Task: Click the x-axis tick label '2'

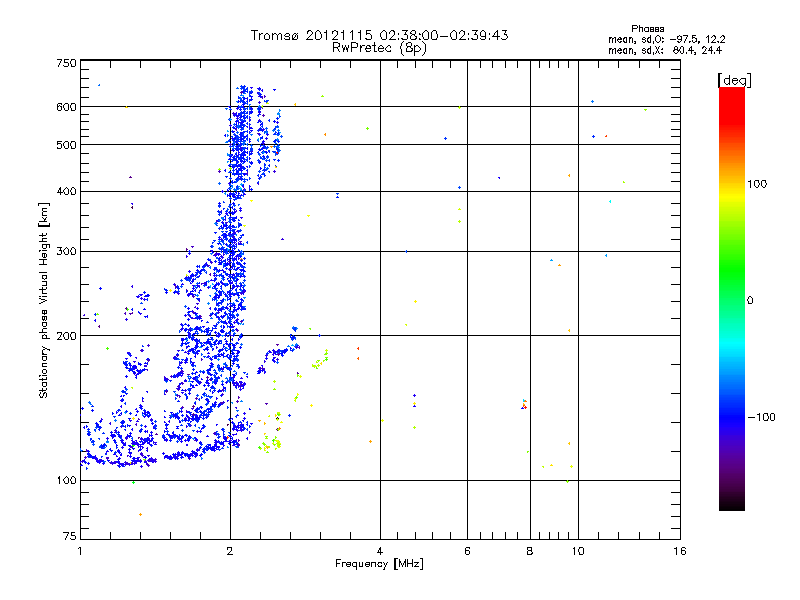Action: point(230,551)
